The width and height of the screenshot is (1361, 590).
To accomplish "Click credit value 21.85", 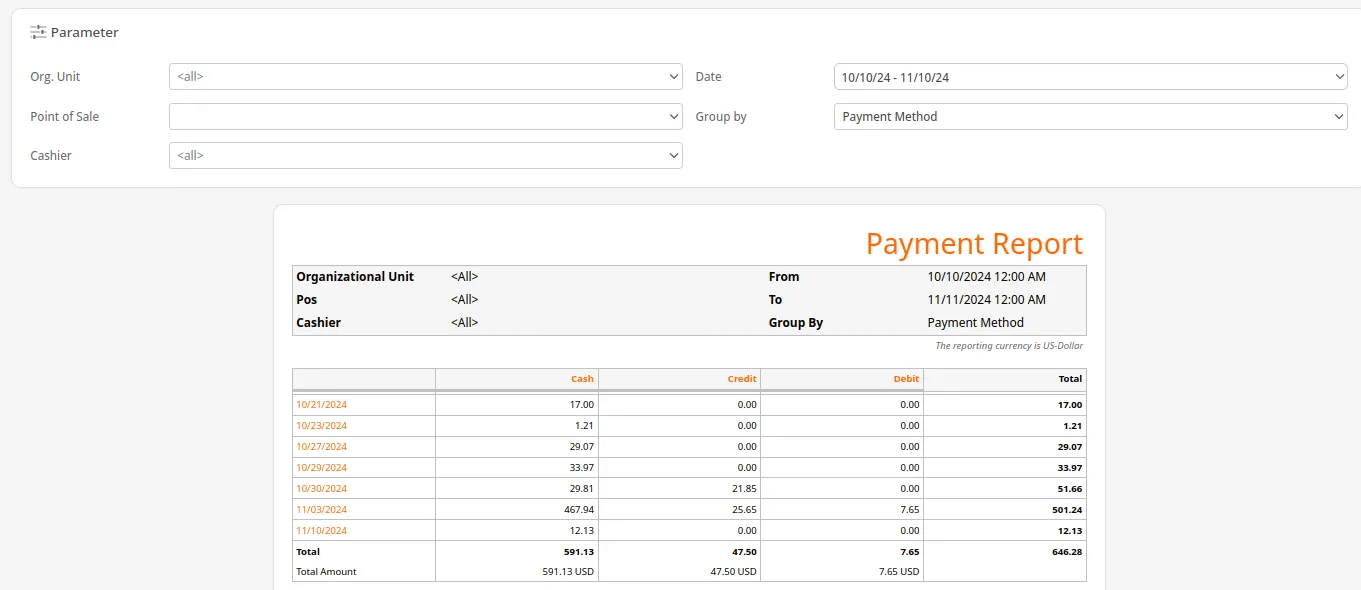I will click(744, 489).
